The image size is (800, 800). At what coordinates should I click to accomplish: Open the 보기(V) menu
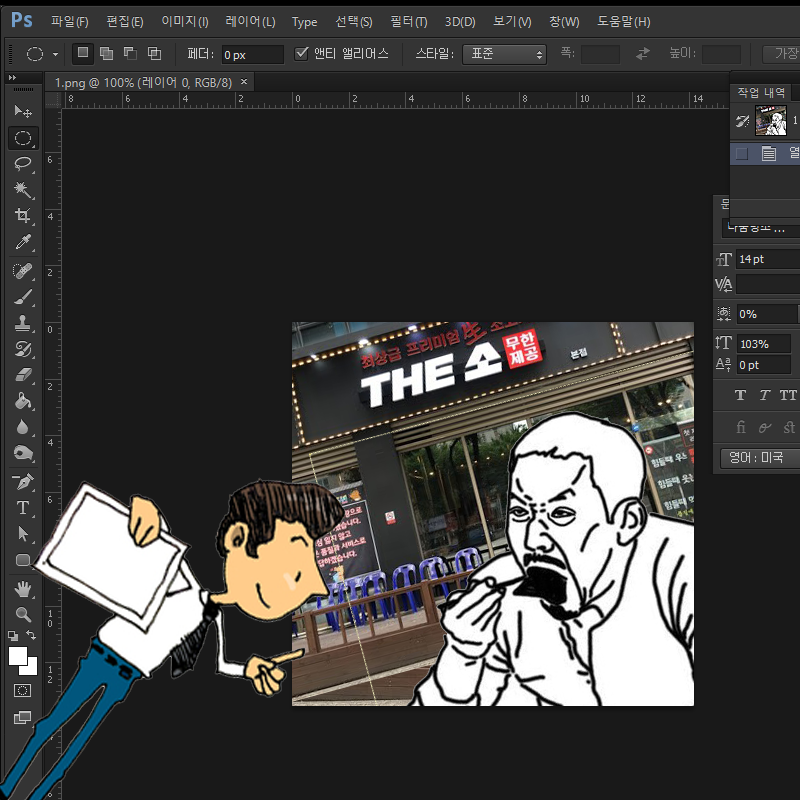(x=512, y=21)
